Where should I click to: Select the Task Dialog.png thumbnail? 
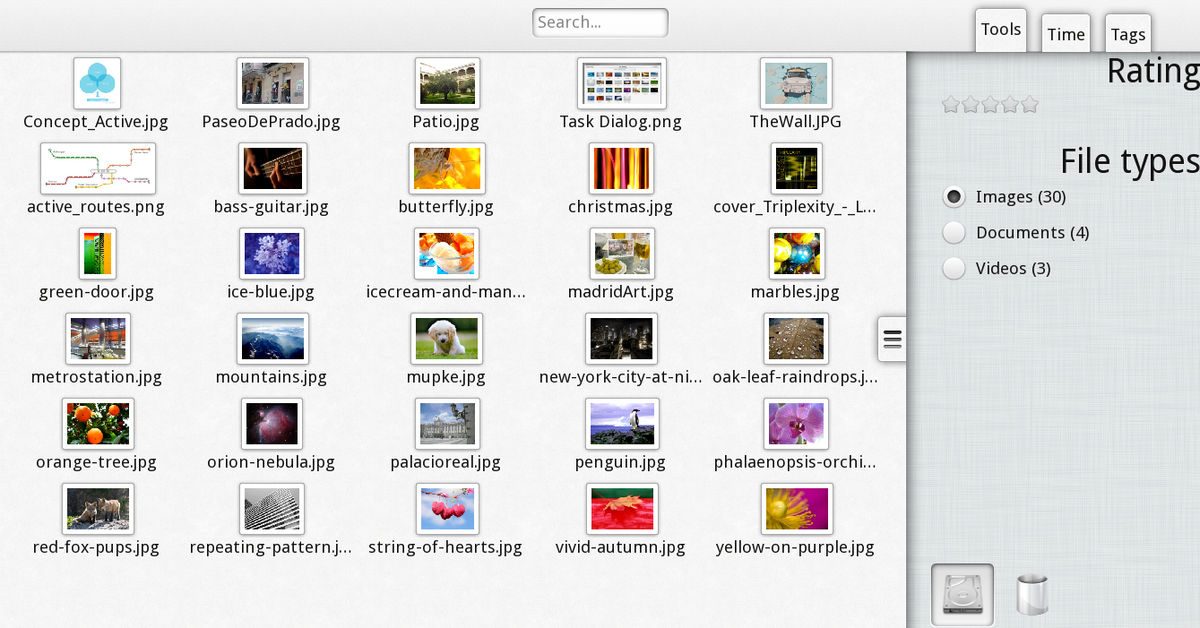point(621,83)
